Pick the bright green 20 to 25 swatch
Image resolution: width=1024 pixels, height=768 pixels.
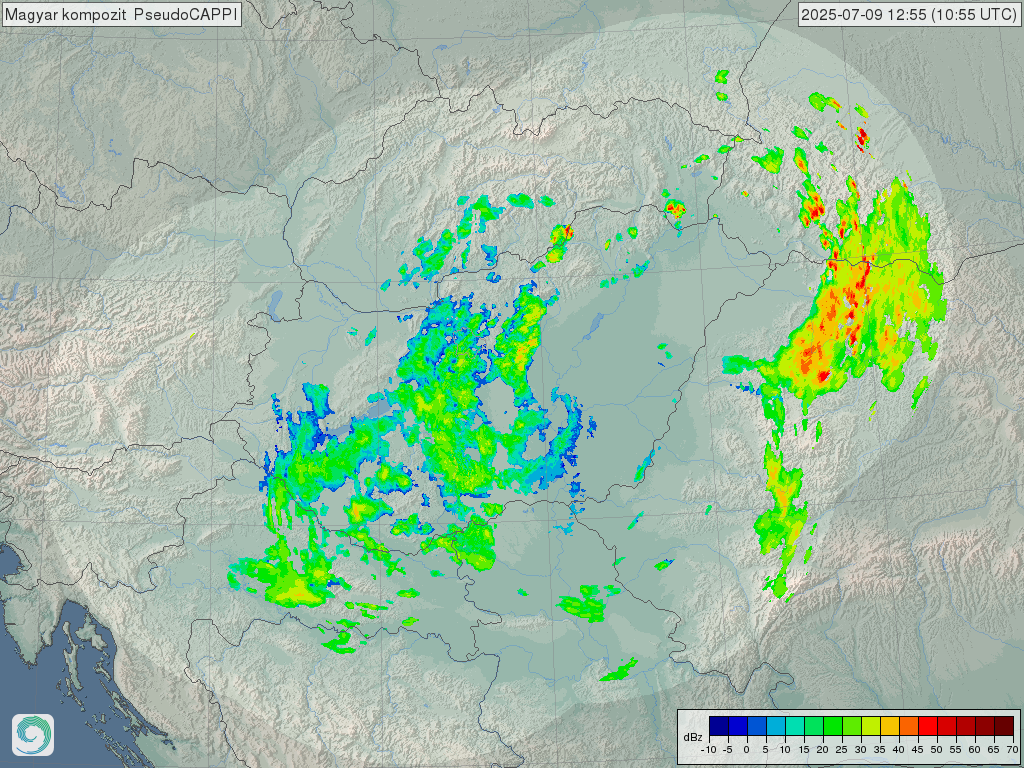833,726
